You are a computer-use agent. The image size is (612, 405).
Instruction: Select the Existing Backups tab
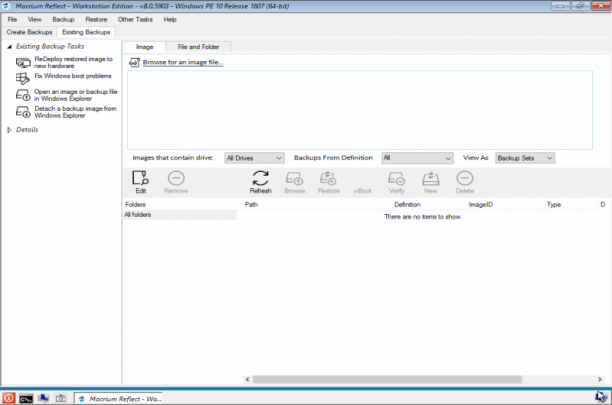click(x=86, y=32)
